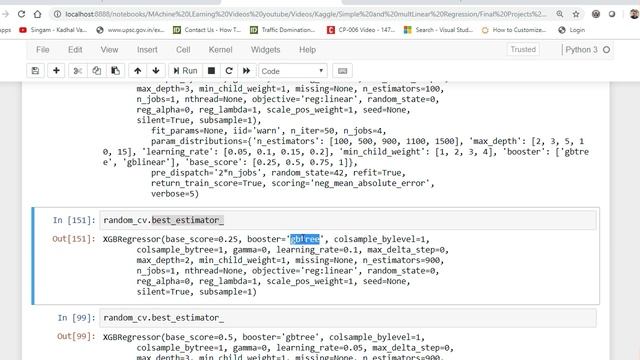Open the Help menu
640x360 pixels.
[307, 50]
